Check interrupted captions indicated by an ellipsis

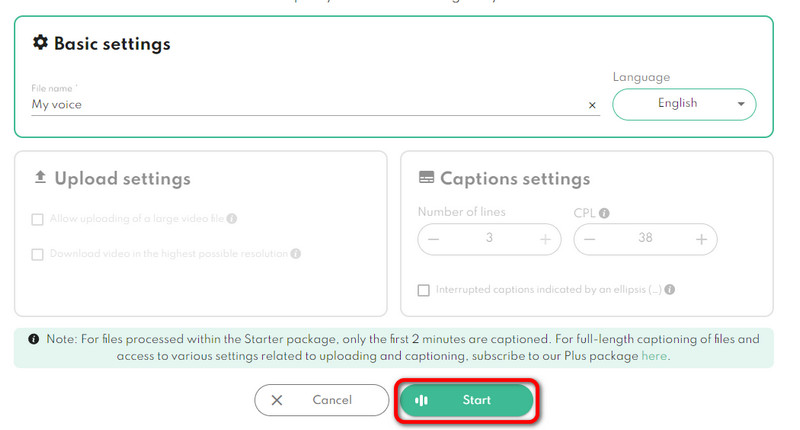click(424, 290)
